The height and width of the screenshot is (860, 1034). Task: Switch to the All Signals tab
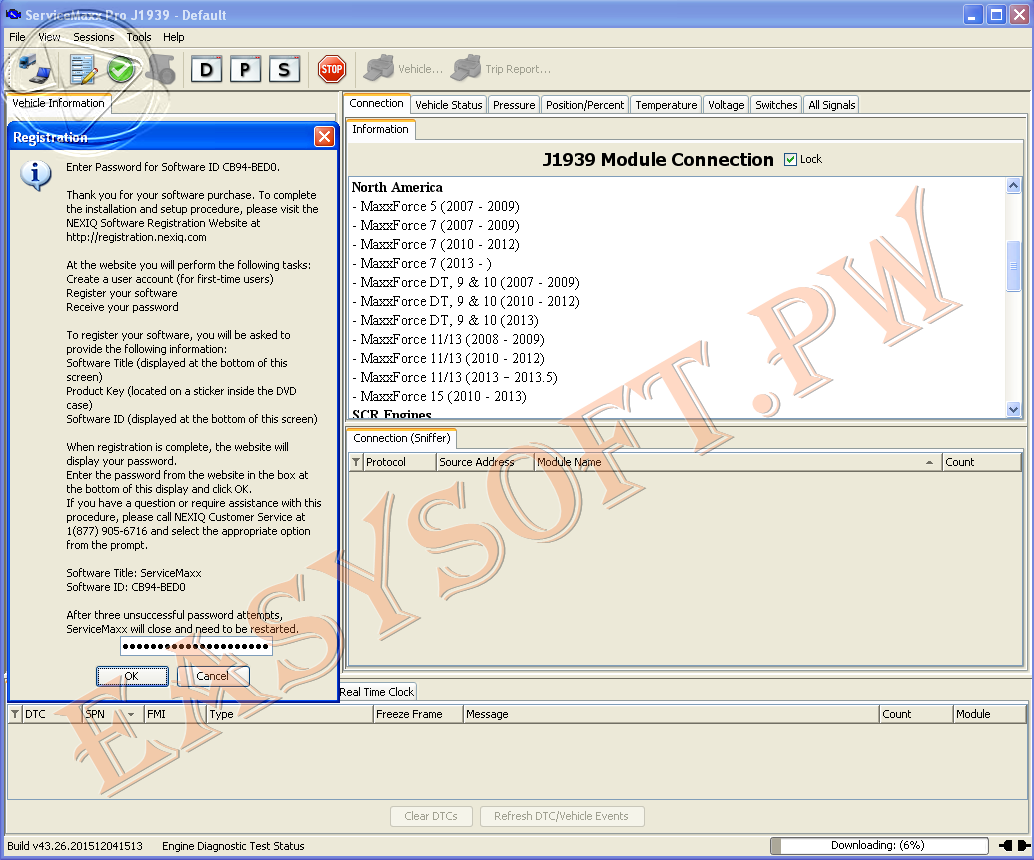[831, 105]
